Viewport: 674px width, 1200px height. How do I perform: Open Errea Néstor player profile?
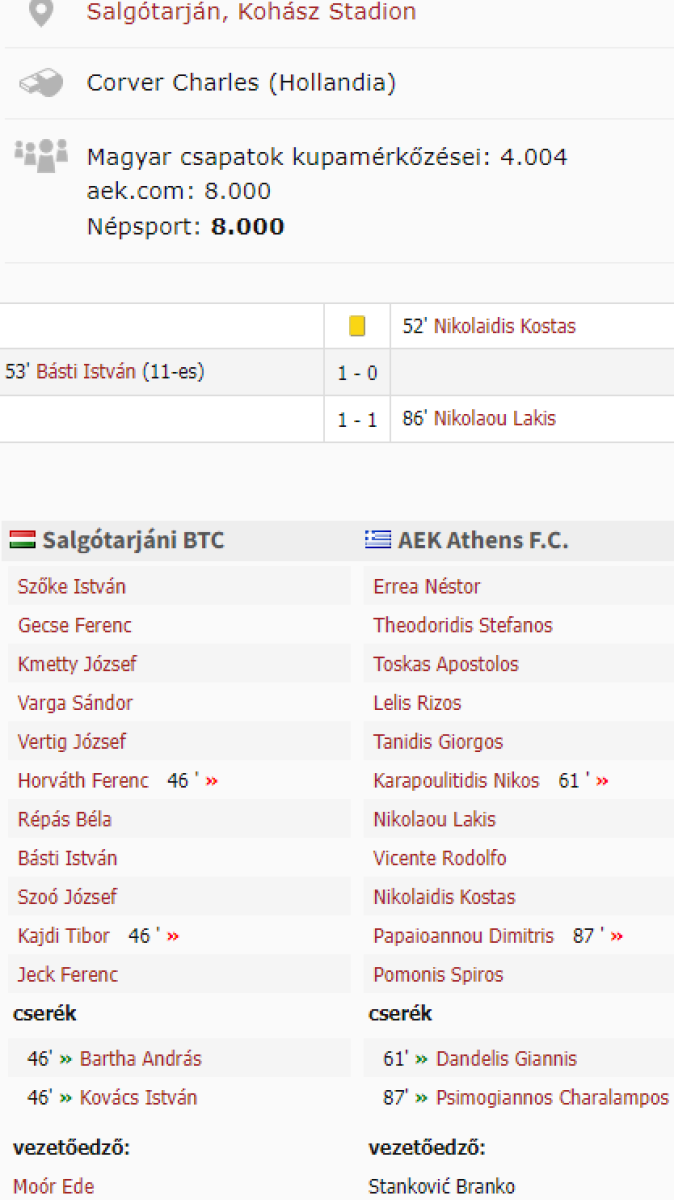[x=427, y=587]
